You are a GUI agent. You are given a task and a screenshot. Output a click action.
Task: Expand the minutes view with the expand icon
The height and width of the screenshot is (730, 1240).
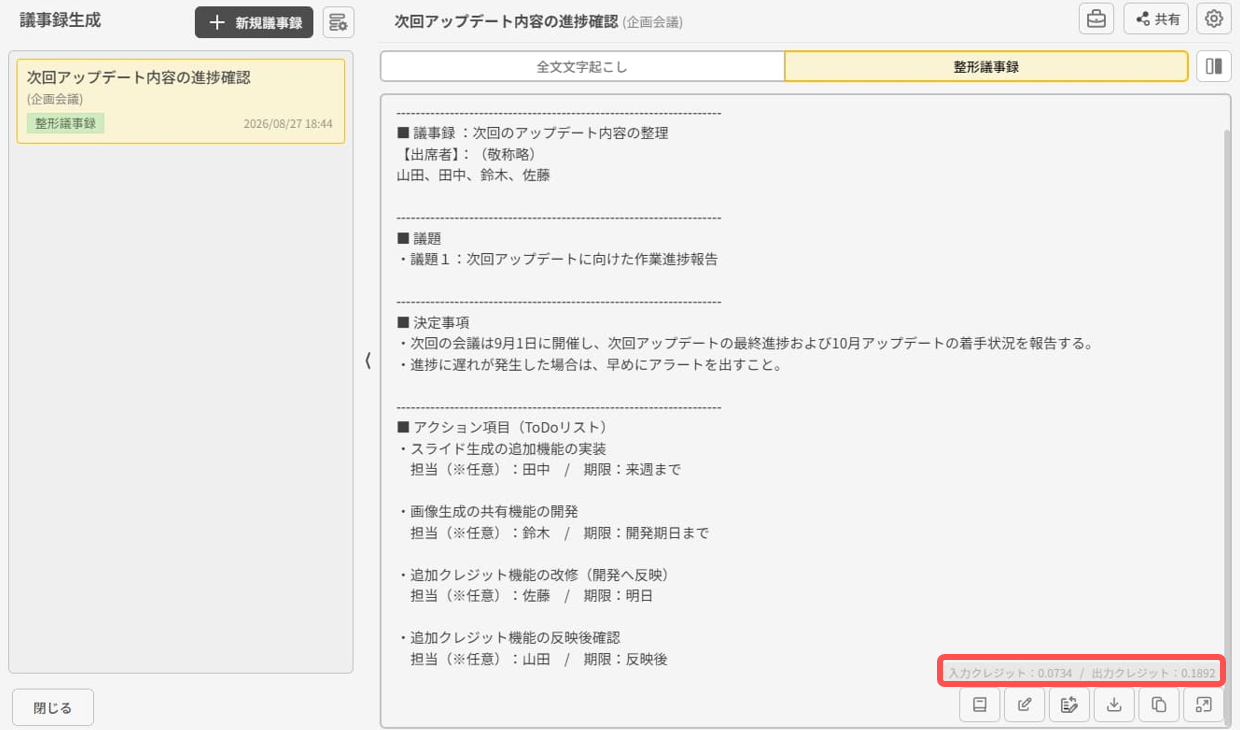click(1203, 705)
